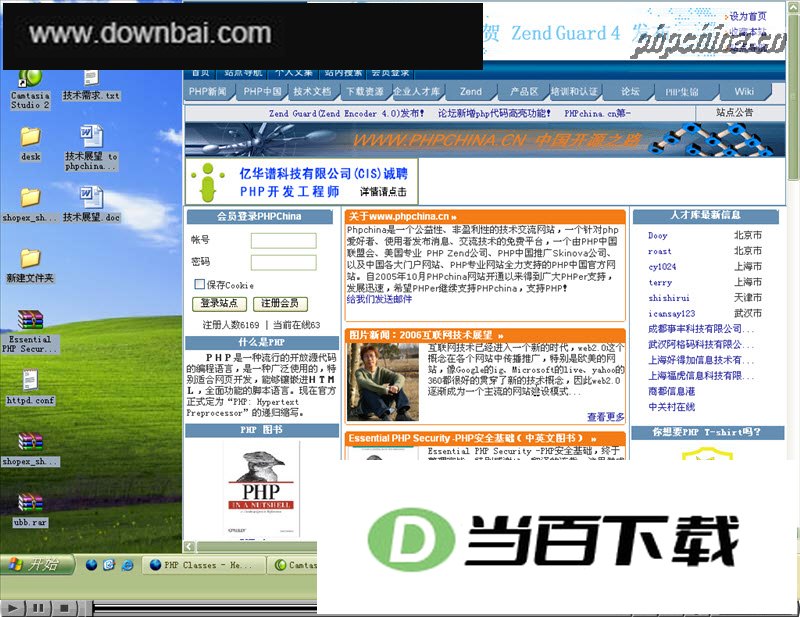
Task: Click the 查看更多 link
Action: click(x=606, y=417)
